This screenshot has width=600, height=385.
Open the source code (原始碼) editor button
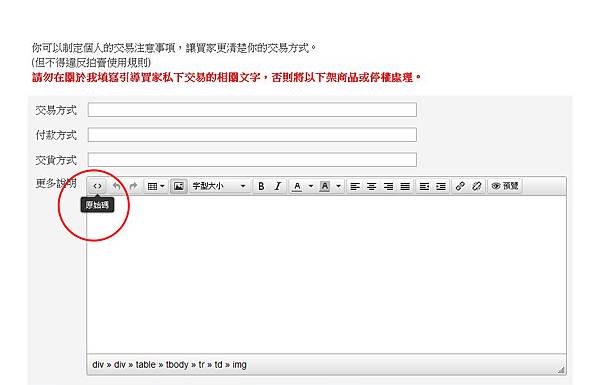[97, 186]
